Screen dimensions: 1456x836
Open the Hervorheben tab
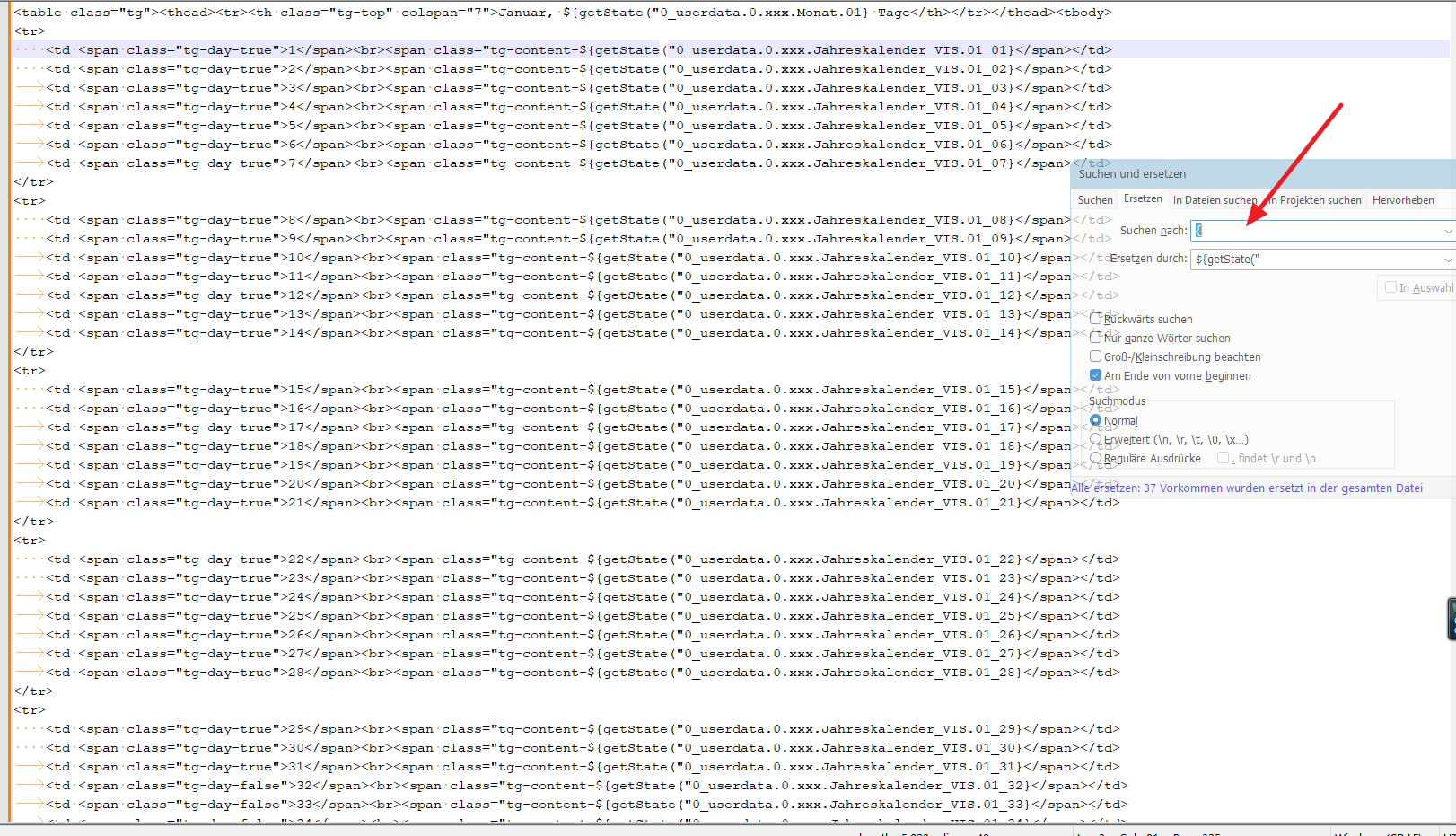[1403, 200]
